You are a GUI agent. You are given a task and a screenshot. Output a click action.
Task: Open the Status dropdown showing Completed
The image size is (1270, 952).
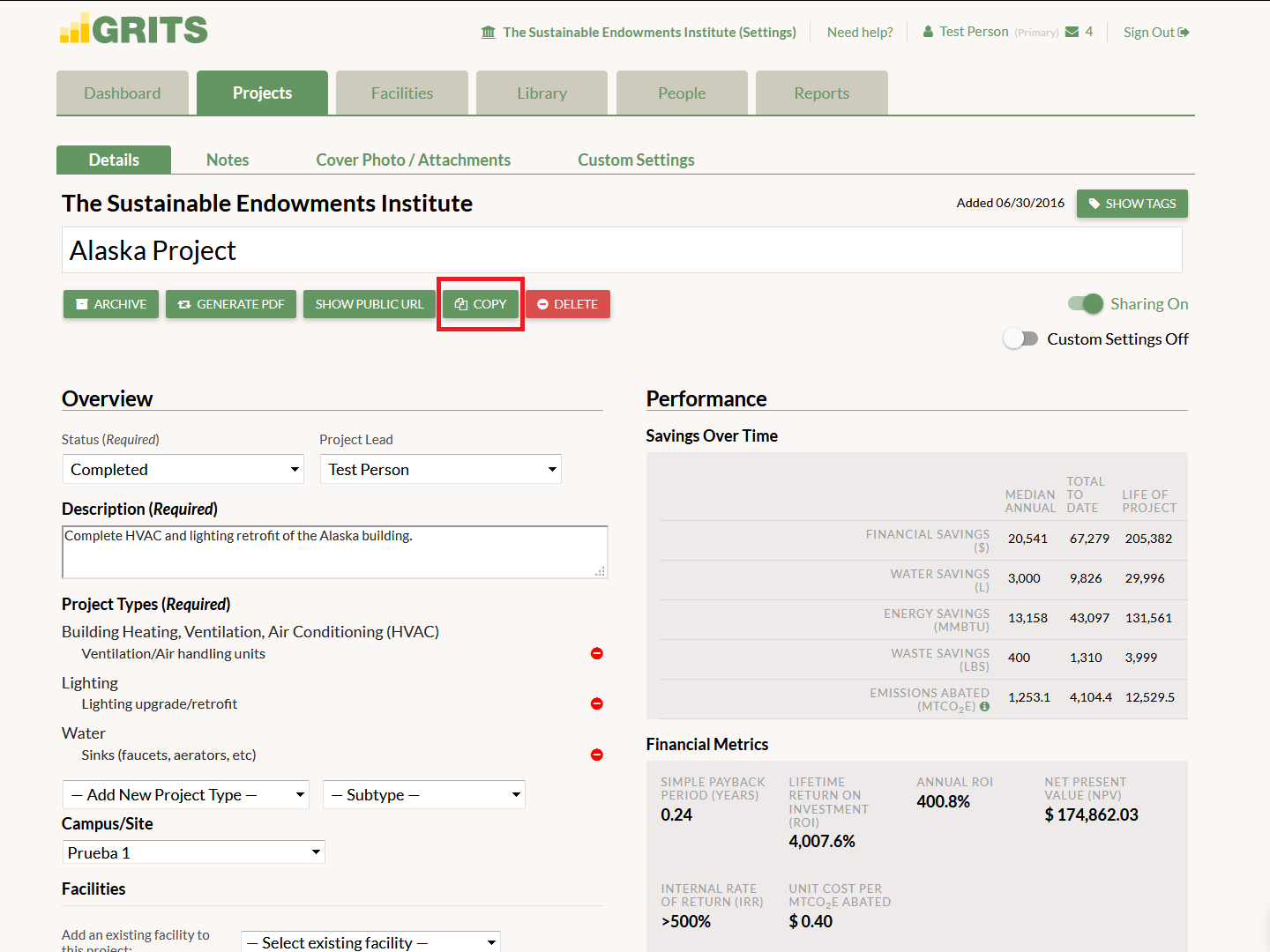183,469
